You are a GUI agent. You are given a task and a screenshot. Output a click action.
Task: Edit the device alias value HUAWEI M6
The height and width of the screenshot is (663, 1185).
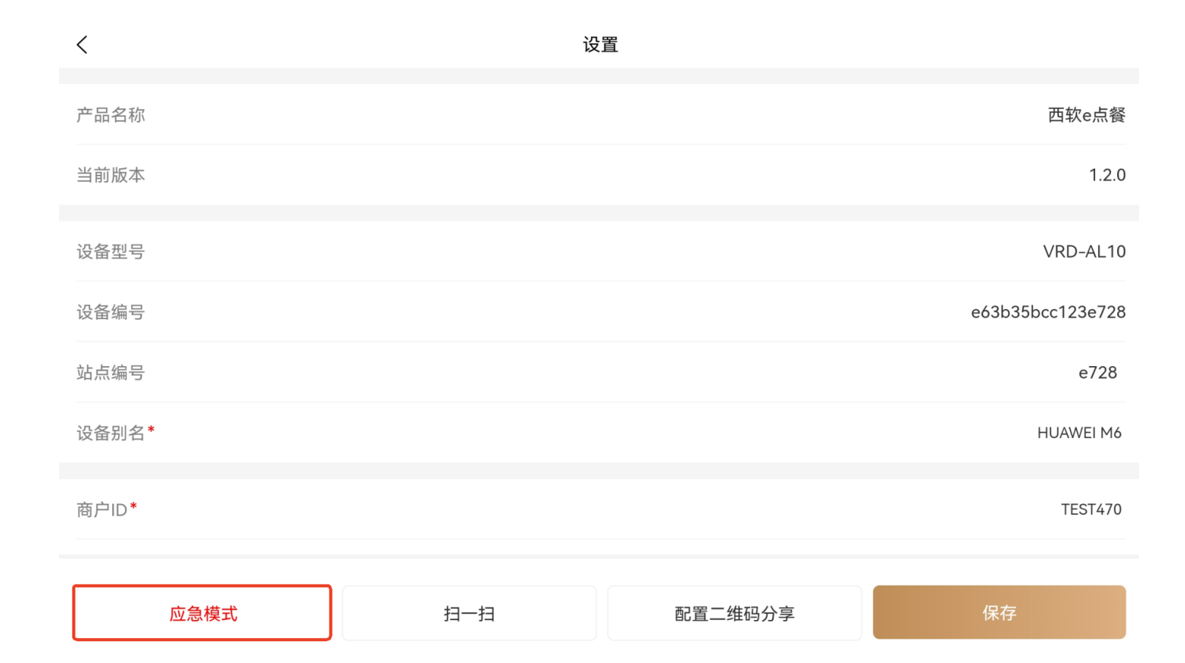(1079, 433)
